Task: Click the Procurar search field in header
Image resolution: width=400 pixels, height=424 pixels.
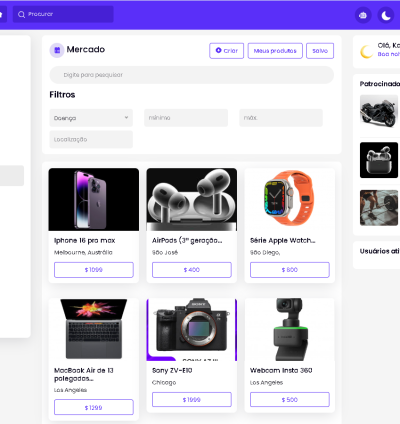Action: click(63, 14)
